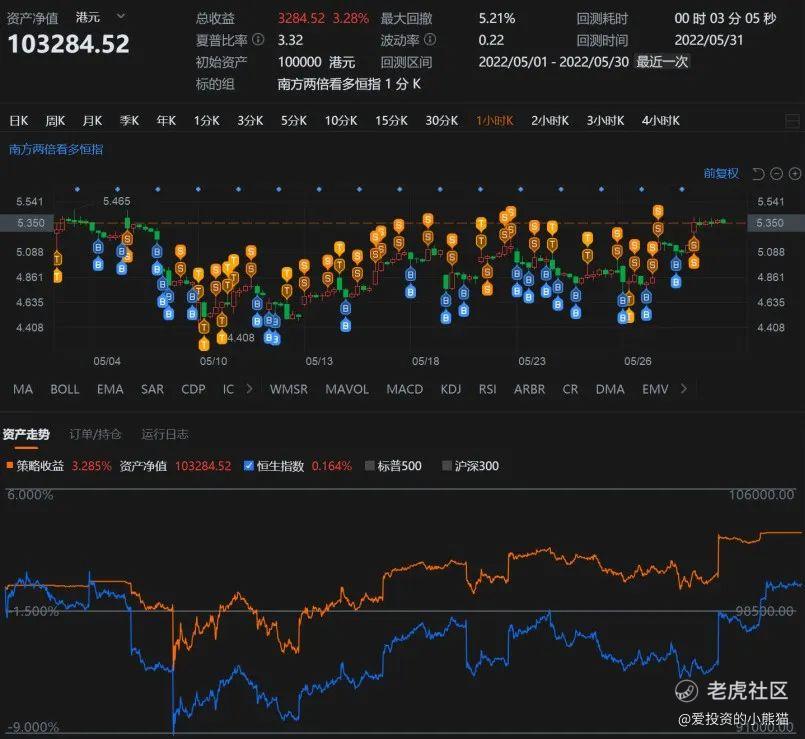Viewport: 805px width, 739px height.
Task: Show the KDJ sub-indicator
Action: point(451,389)
